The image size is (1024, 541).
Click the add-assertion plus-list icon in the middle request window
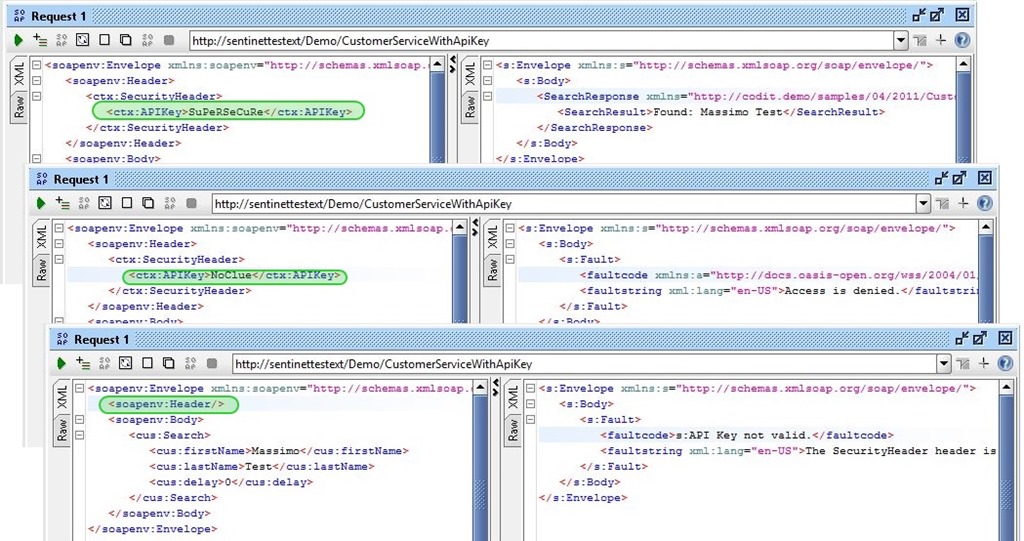click(62, 203)
